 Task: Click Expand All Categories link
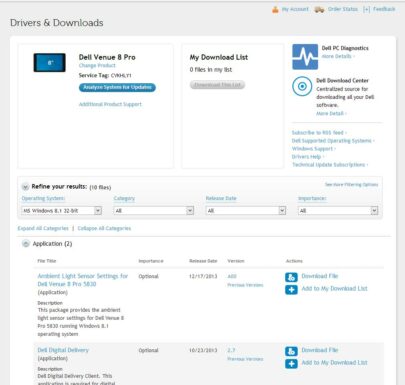coord(43,228)
